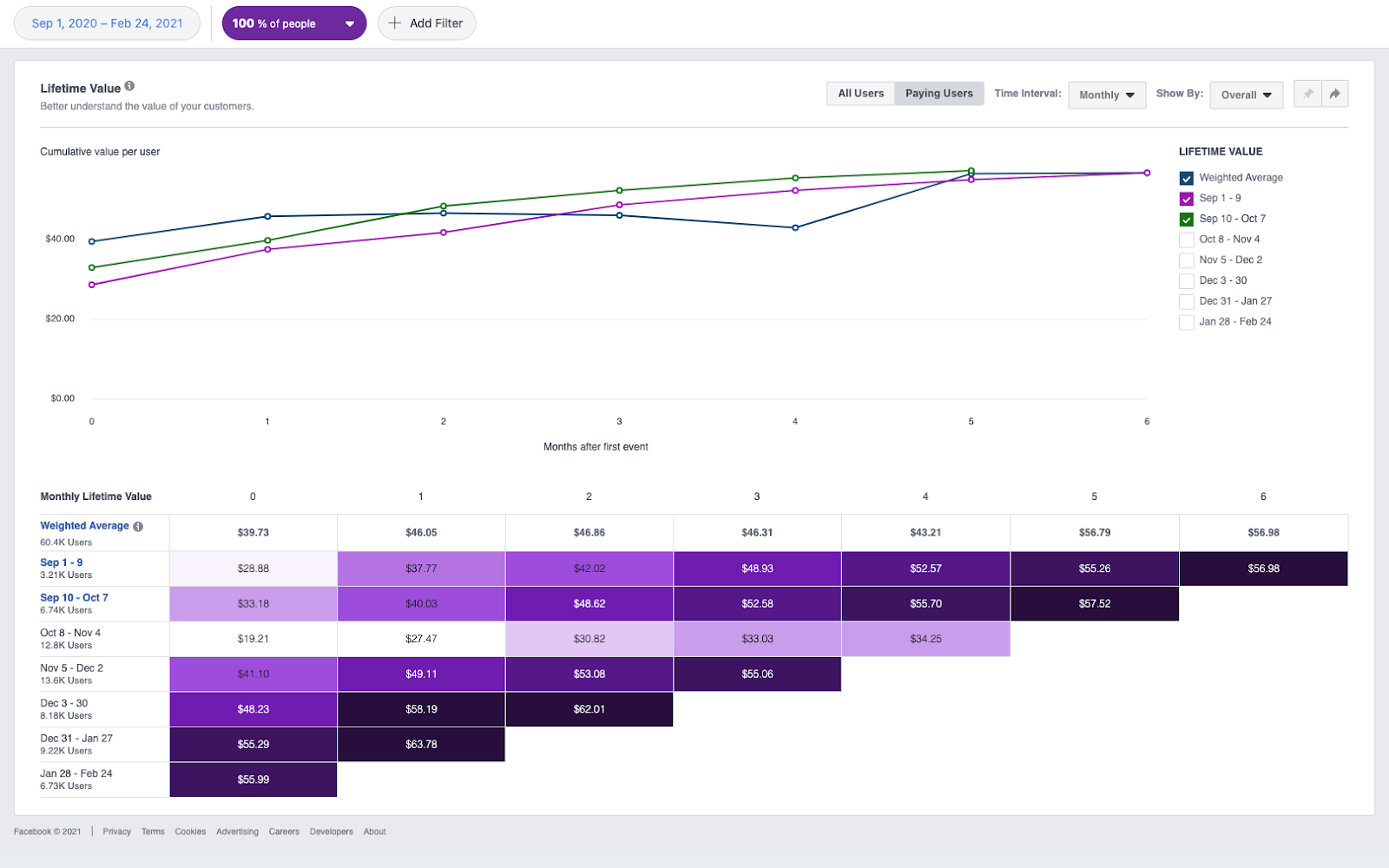Pin the Lifetime Value chart
Screen dimensions: 1389x868
(1307, 94)
